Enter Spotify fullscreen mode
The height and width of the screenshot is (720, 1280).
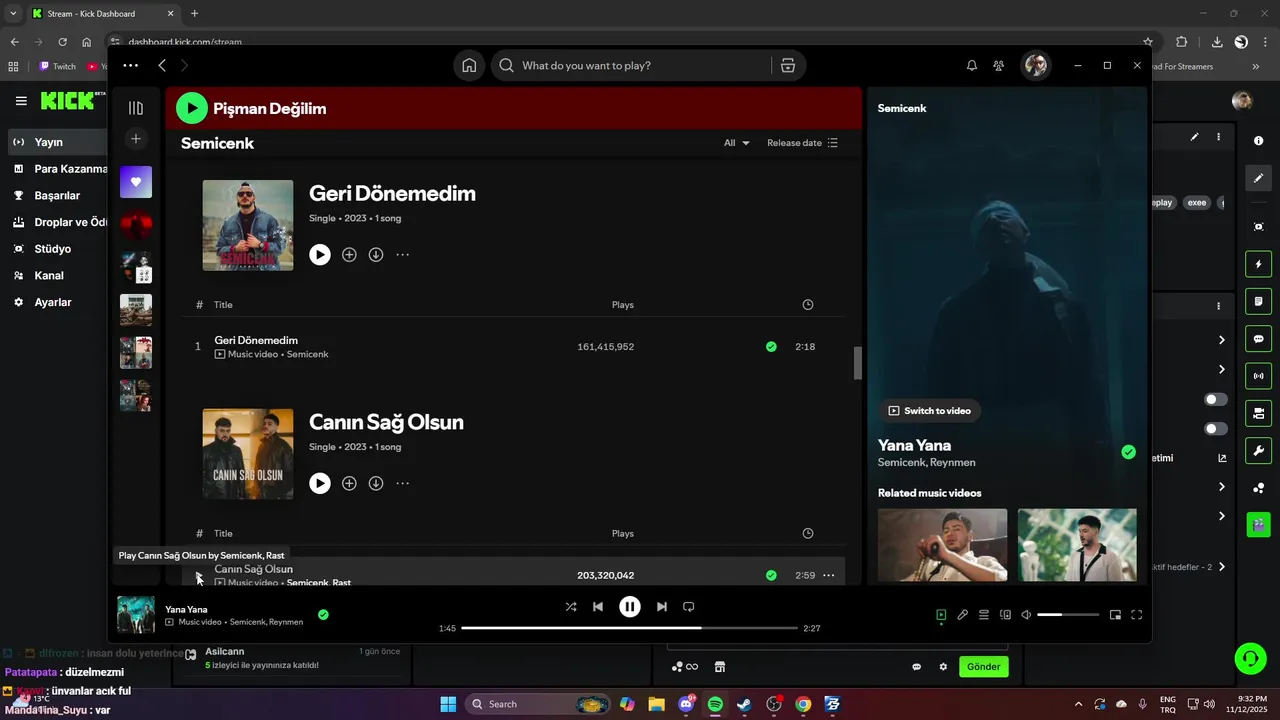click(x=1137, y=615)
